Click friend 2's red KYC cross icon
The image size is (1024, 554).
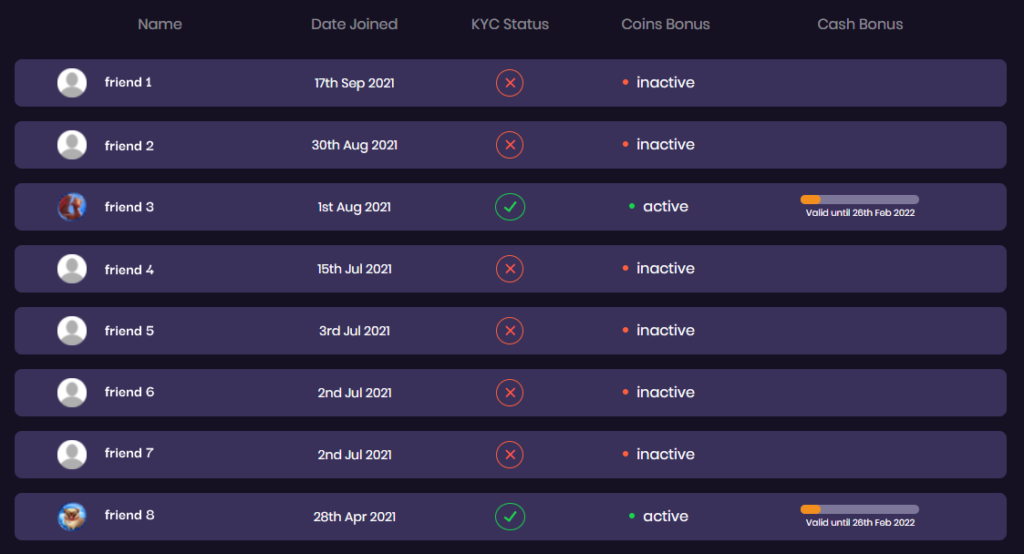coord(509,145)
